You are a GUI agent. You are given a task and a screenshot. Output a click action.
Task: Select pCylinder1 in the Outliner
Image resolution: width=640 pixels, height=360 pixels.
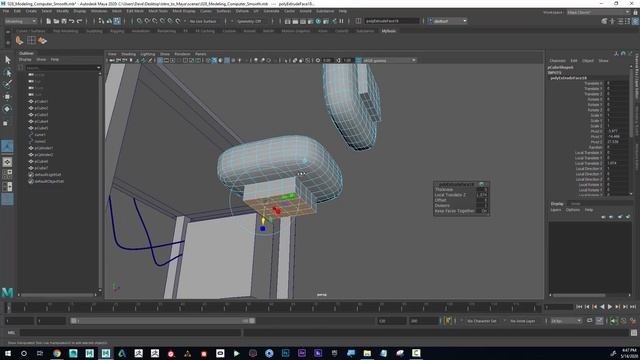coord(44,148)
